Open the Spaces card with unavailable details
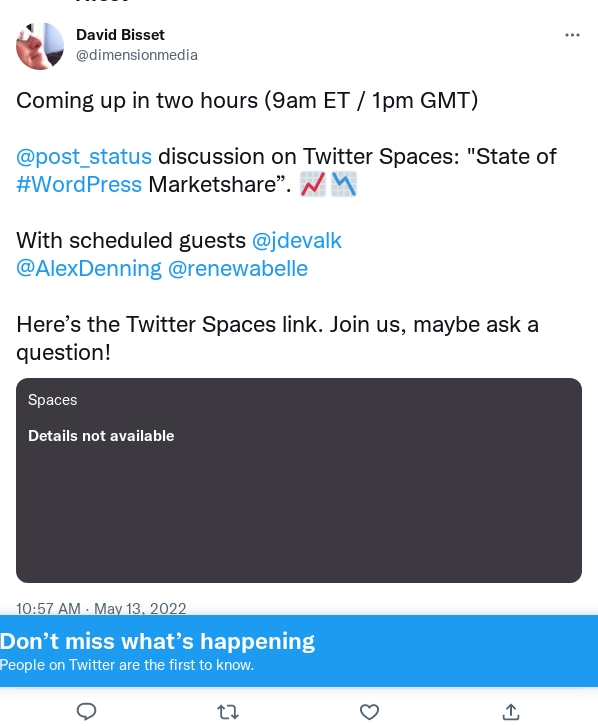 pos(299,481)
